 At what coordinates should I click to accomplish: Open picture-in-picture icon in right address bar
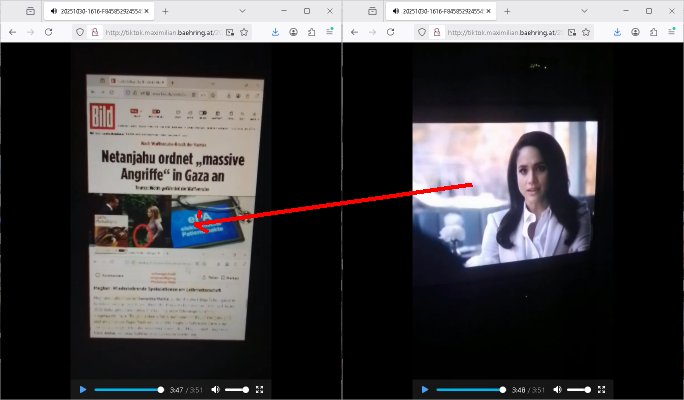click(x=570, y=32)
